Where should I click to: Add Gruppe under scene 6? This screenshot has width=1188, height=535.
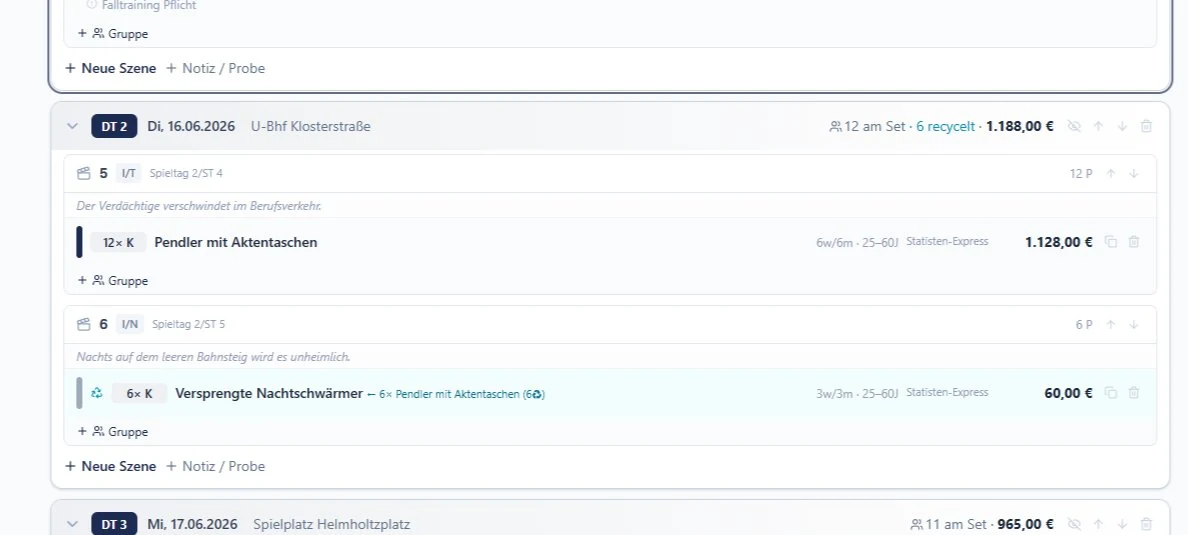113,431
